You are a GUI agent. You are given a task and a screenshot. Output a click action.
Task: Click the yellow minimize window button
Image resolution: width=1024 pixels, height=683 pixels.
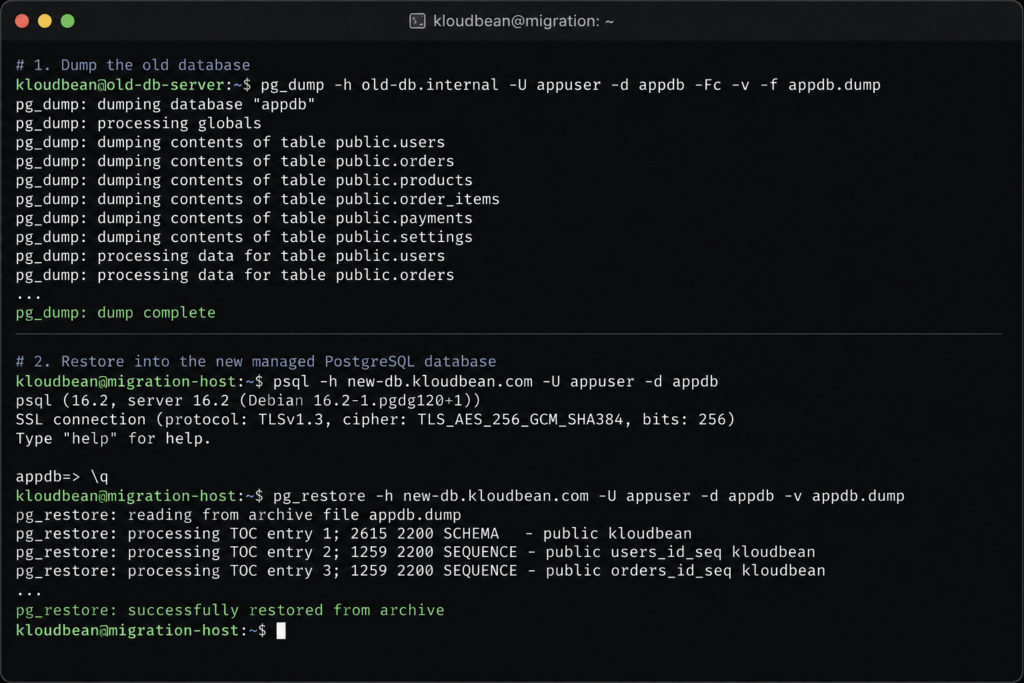(x=45, y=21)
